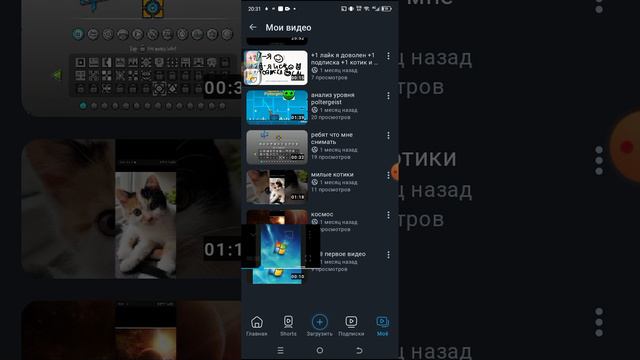Screen dimensions: 640x360
Task: Click '20 просмотров' under poltergeist video
Action: [331, 117]
